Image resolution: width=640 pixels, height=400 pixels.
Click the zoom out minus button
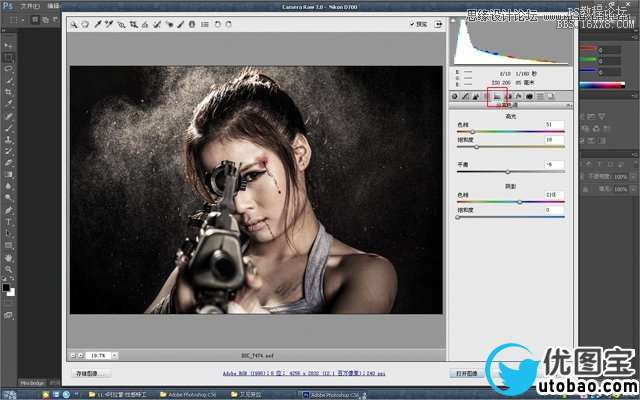(73, 356)
